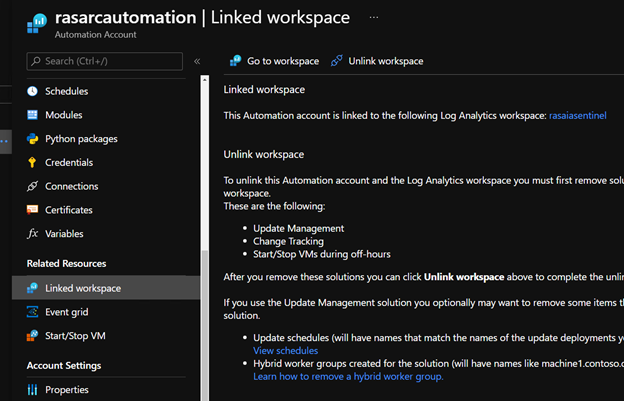624x401 pixels.
Task: Click the 'Update Management' bullet text
Action: point(298,228)
